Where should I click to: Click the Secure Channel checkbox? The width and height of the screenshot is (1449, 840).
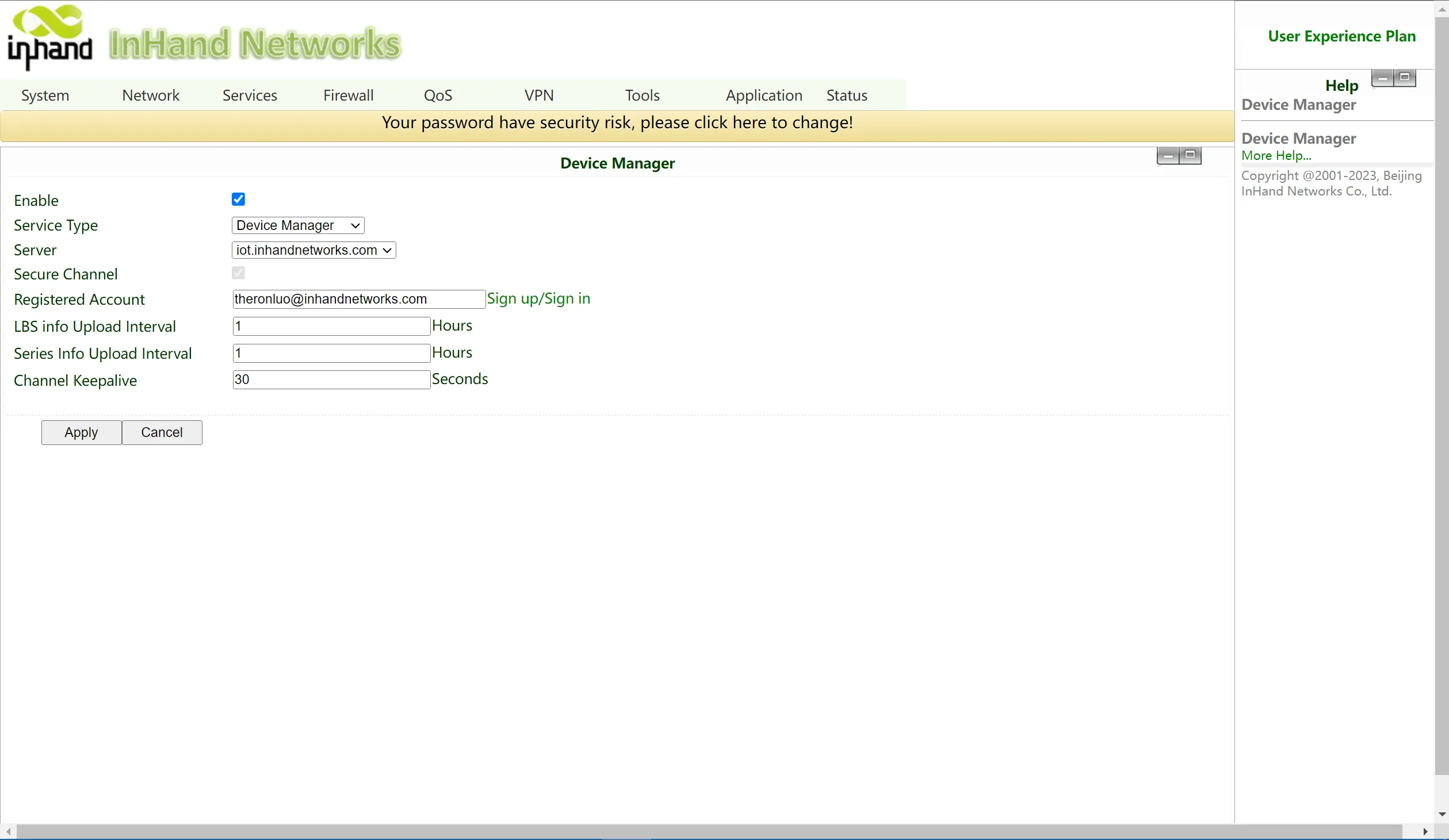tap(238, 273)
